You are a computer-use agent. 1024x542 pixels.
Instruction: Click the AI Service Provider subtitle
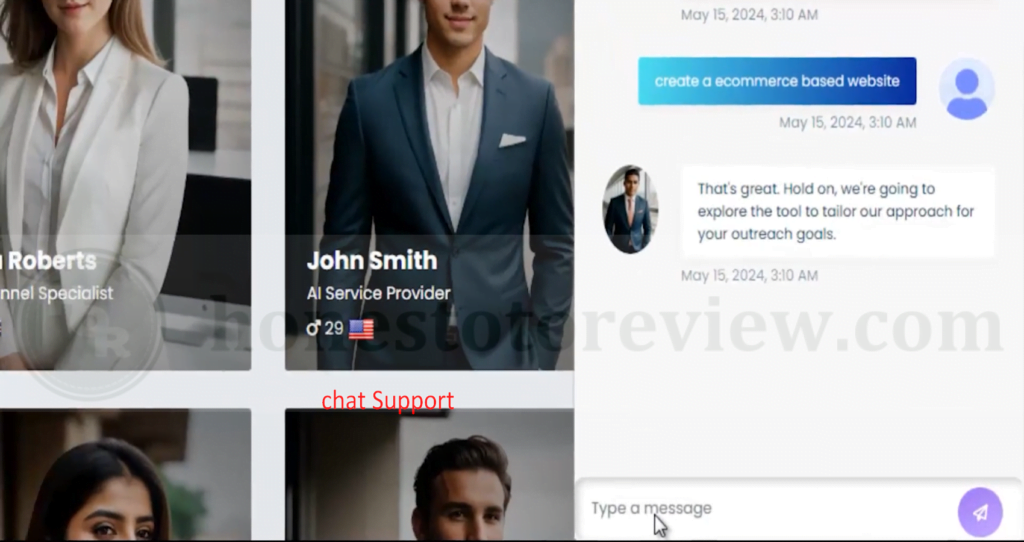pyautogui.click(x=379, y=293)
